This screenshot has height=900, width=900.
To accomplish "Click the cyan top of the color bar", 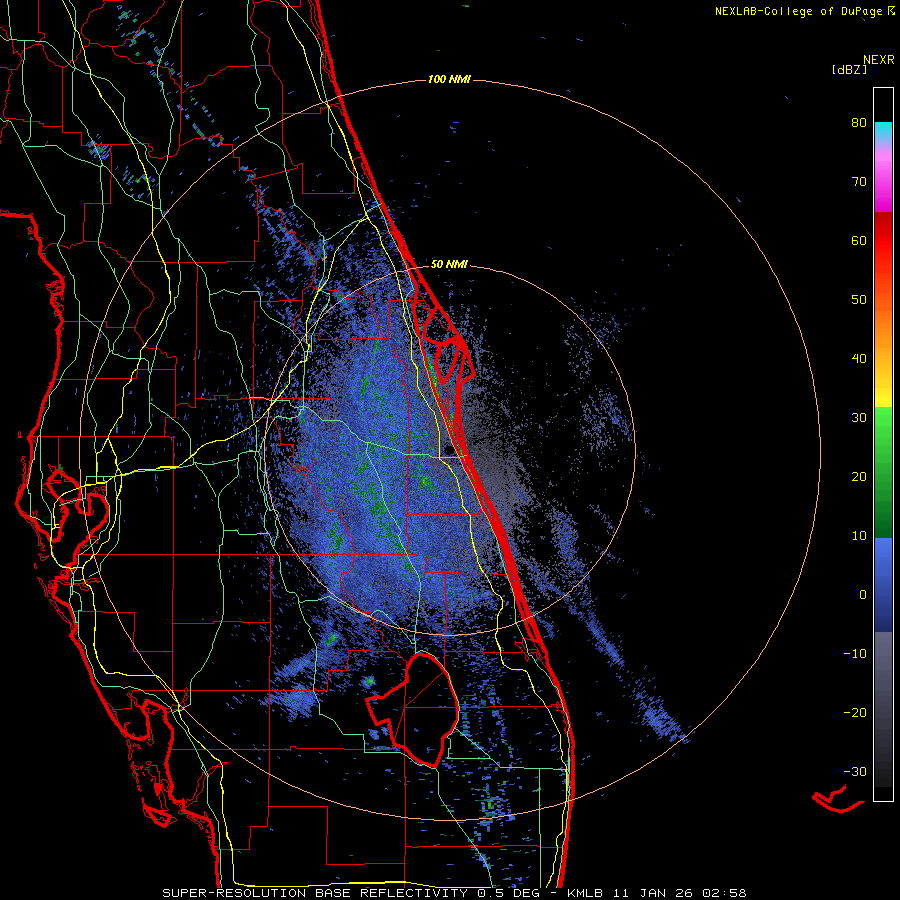I will (x=883, y=131).
